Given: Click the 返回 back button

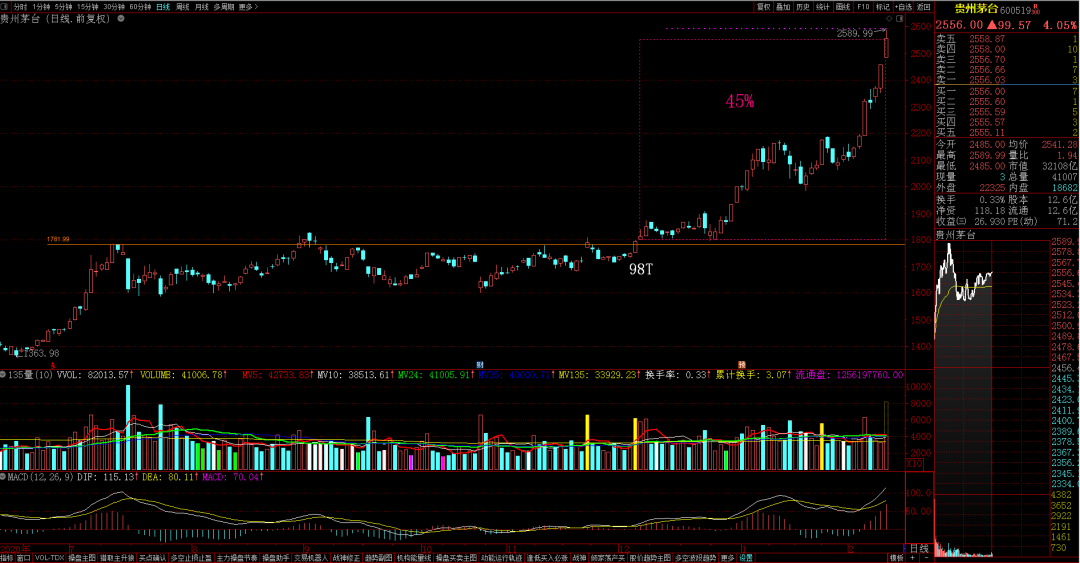Looking at the screenshot, I should (923, 7).
